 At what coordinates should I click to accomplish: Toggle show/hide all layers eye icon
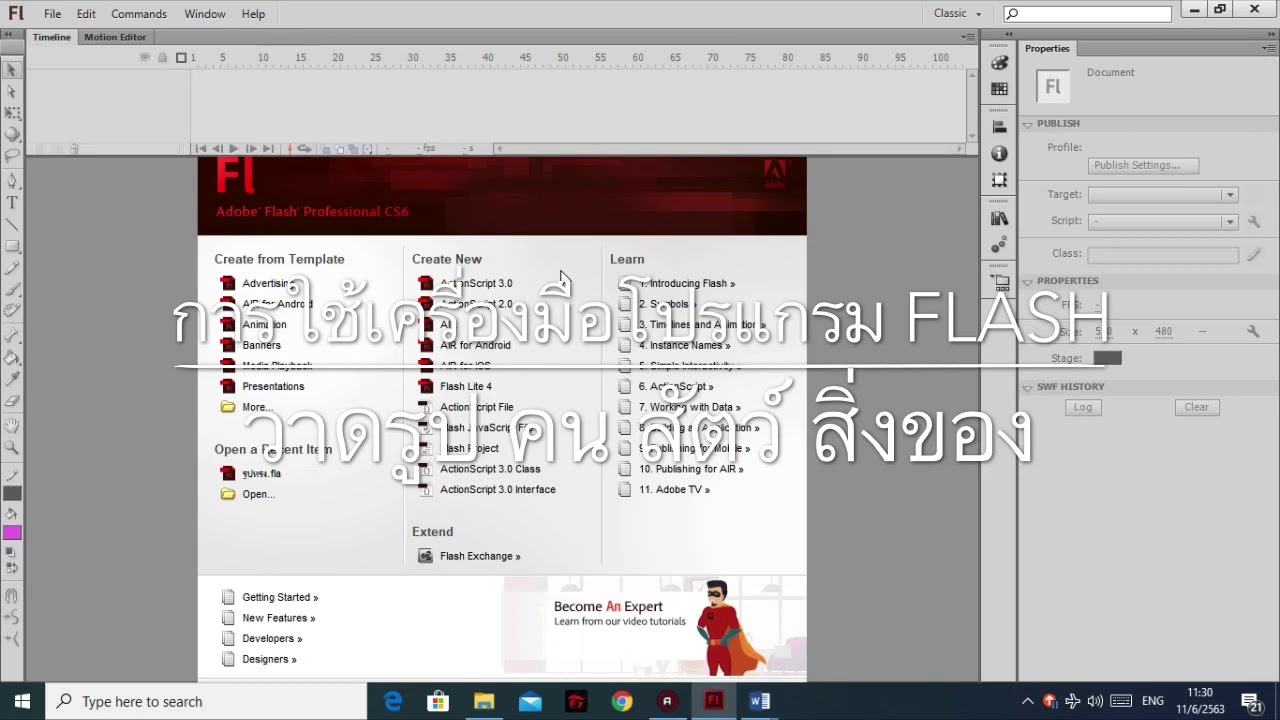point(145,57)
